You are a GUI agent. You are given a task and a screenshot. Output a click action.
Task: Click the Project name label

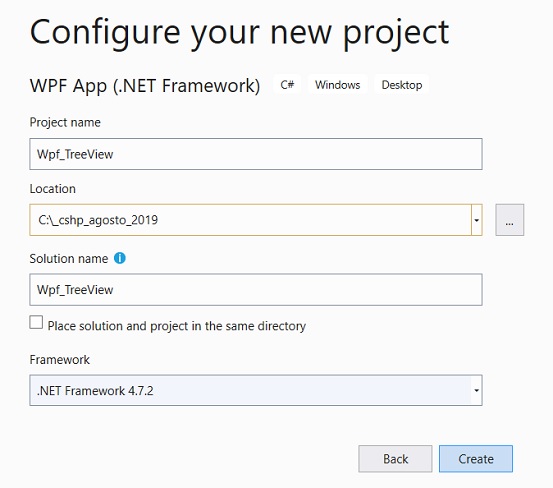[x=65, y=122]
